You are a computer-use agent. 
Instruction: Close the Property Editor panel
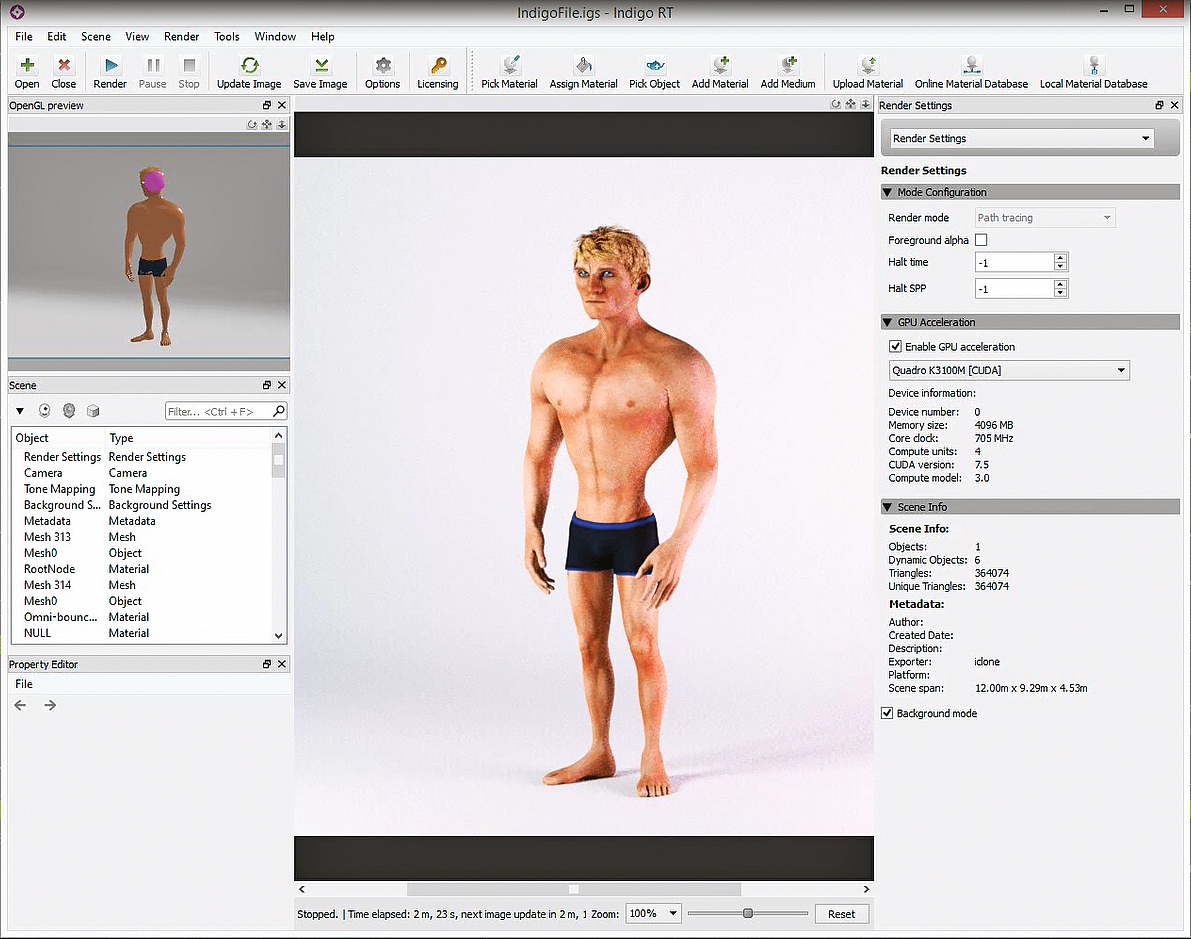[x=282, y=664]
